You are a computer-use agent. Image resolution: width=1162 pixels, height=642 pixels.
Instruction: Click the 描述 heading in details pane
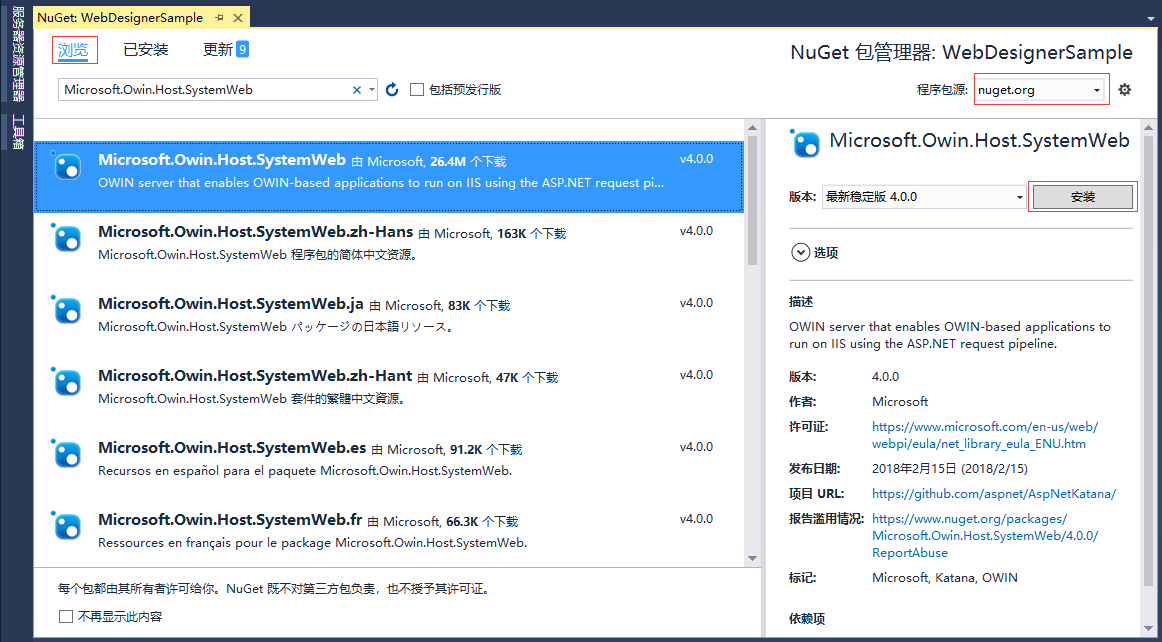801,302
